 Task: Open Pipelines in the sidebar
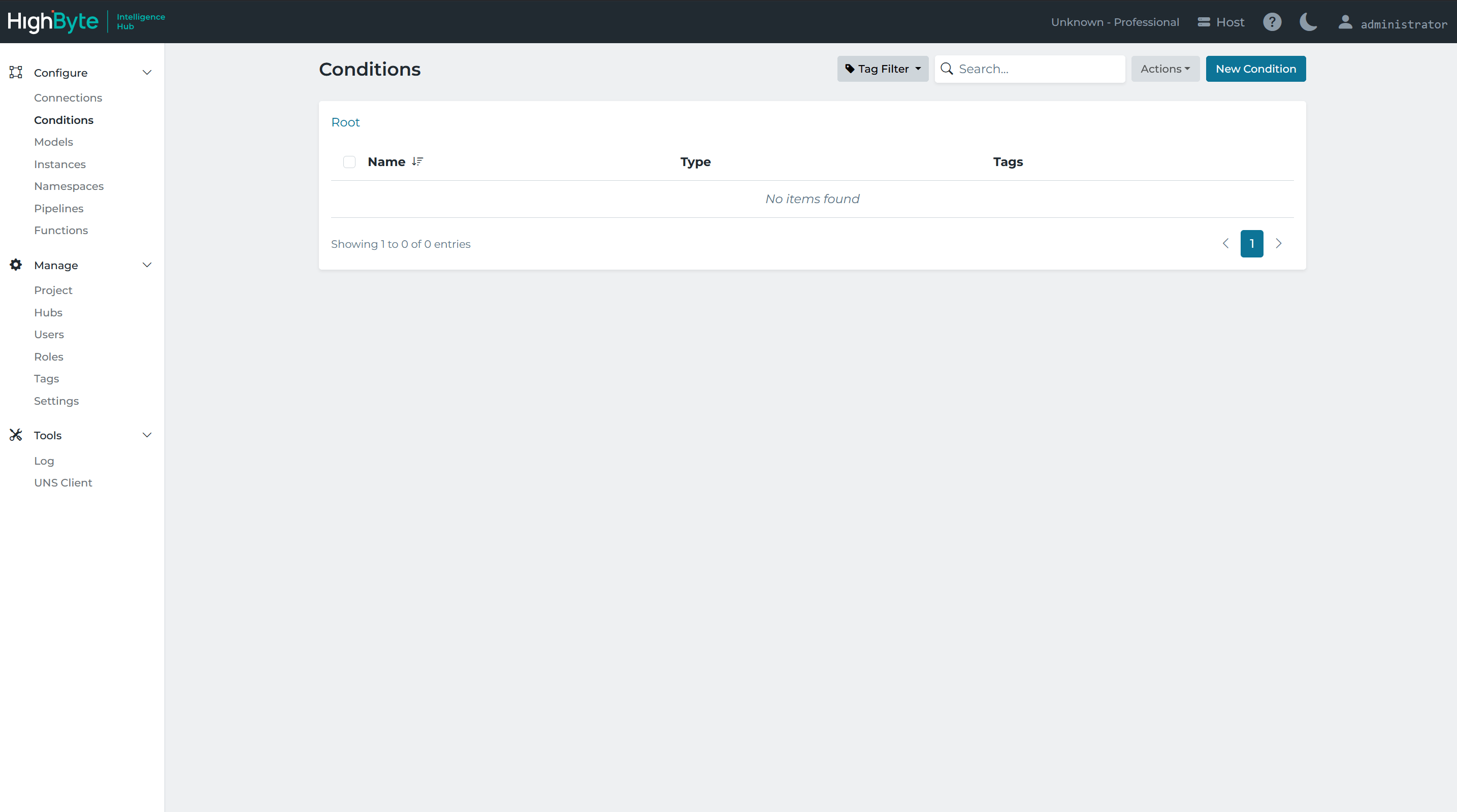tap(59, 208)
